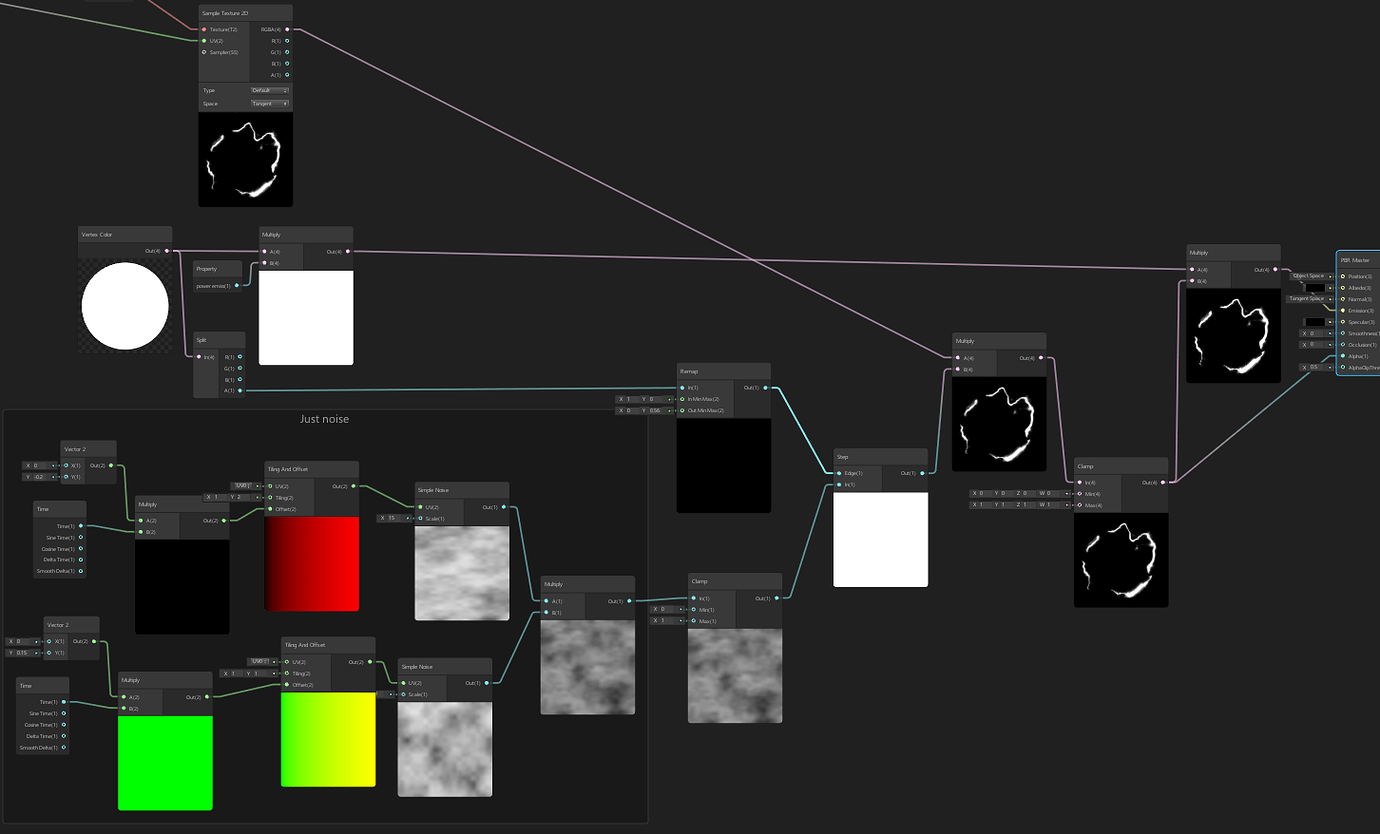Click the Scale(1) port beside the X 15 field
This screenshot has height=834, width=1380.
pyautogui.click(x=420, y=518)
